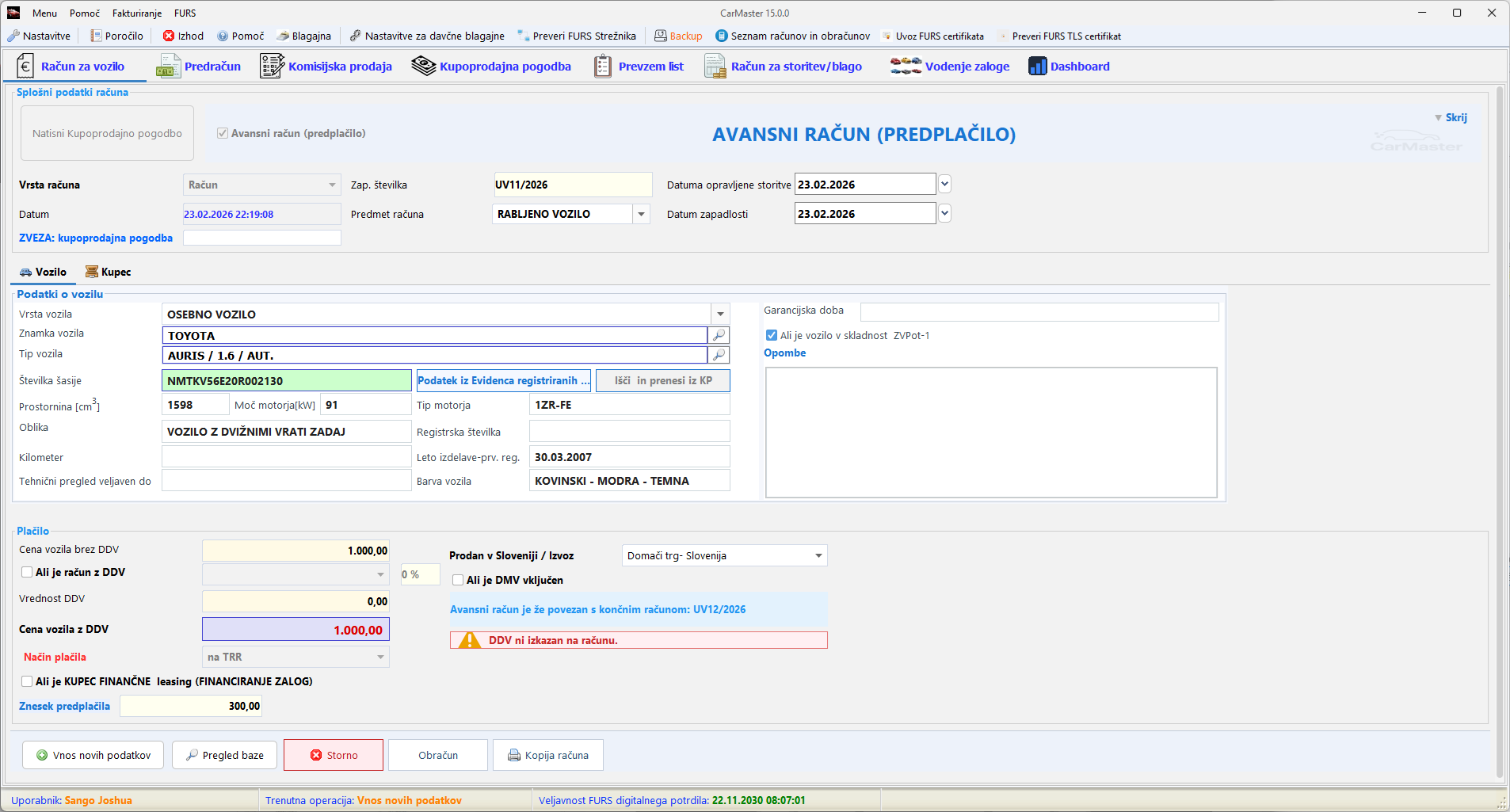Image resolution: width=1510 pixels, height=812 pixels.
Task: Click Išči in prenesi iz KP
Action: 663,380
